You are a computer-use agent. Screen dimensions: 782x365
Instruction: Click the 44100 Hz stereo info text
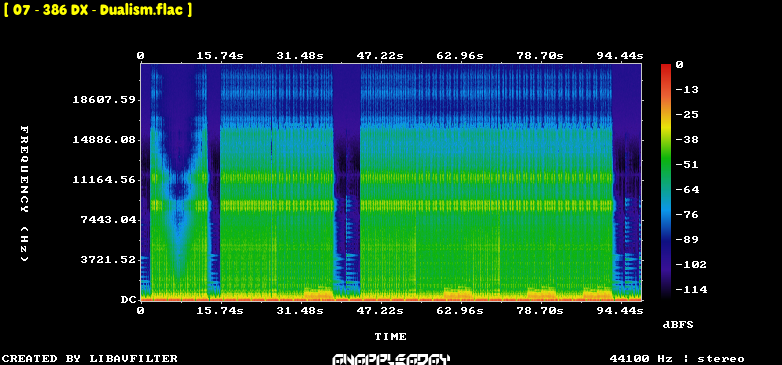tap(677, 359)
